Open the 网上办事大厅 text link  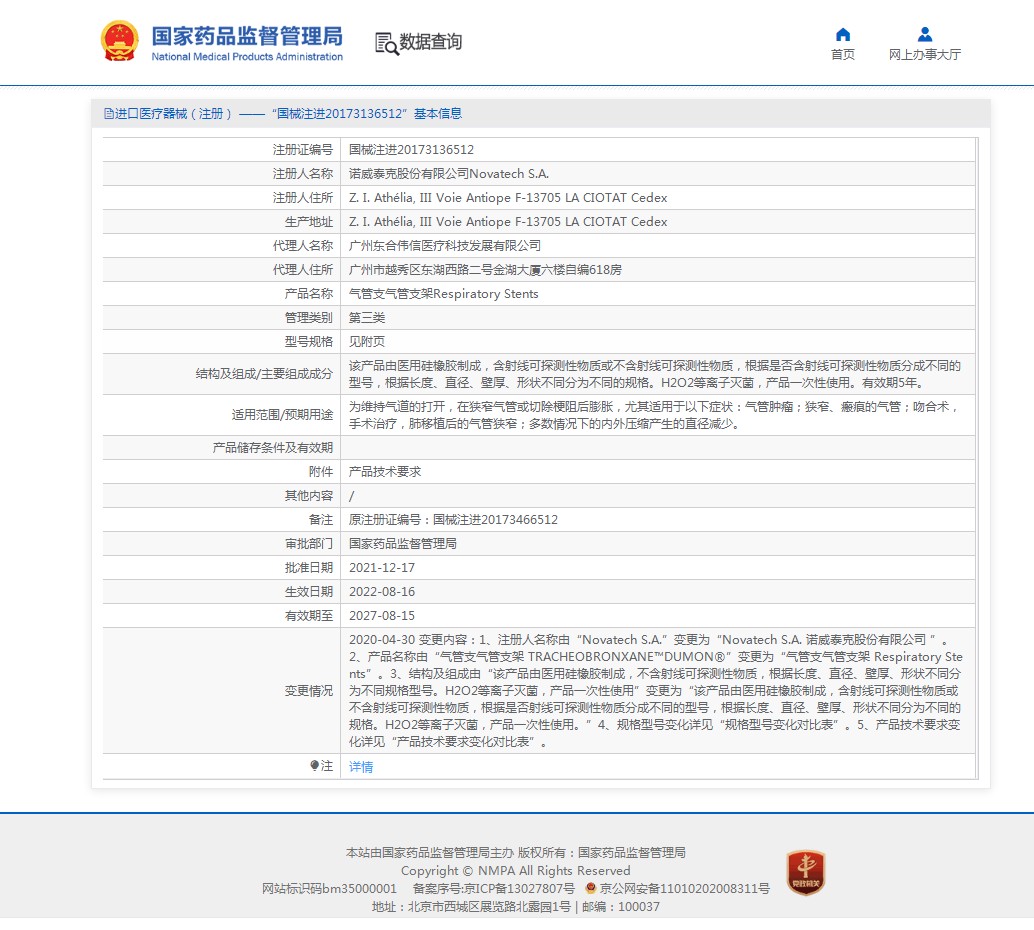(x=925, y=55)
